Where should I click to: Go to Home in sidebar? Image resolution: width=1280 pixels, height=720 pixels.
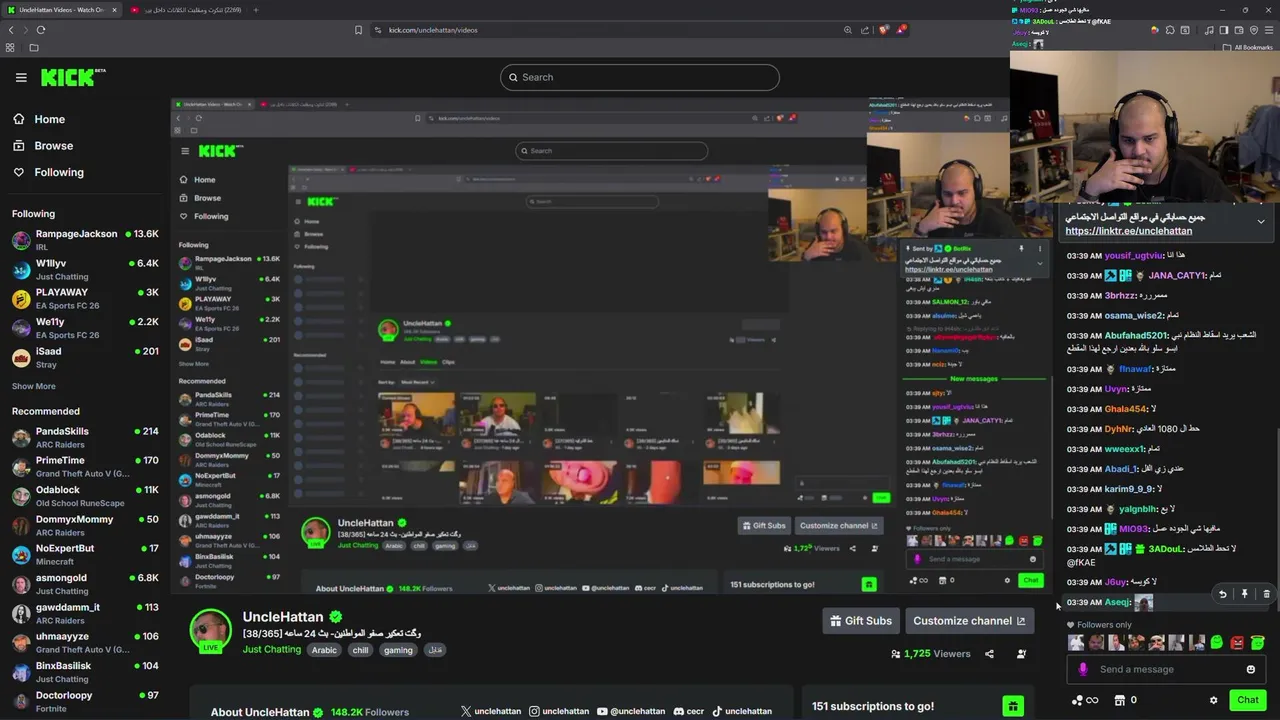click(39, 119)
